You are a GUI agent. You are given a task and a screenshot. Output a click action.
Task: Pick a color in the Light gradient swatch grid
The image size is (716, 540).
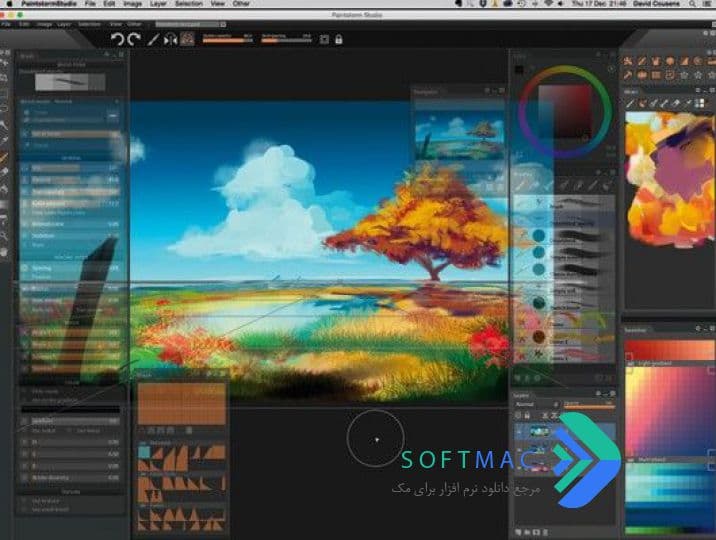669,411
